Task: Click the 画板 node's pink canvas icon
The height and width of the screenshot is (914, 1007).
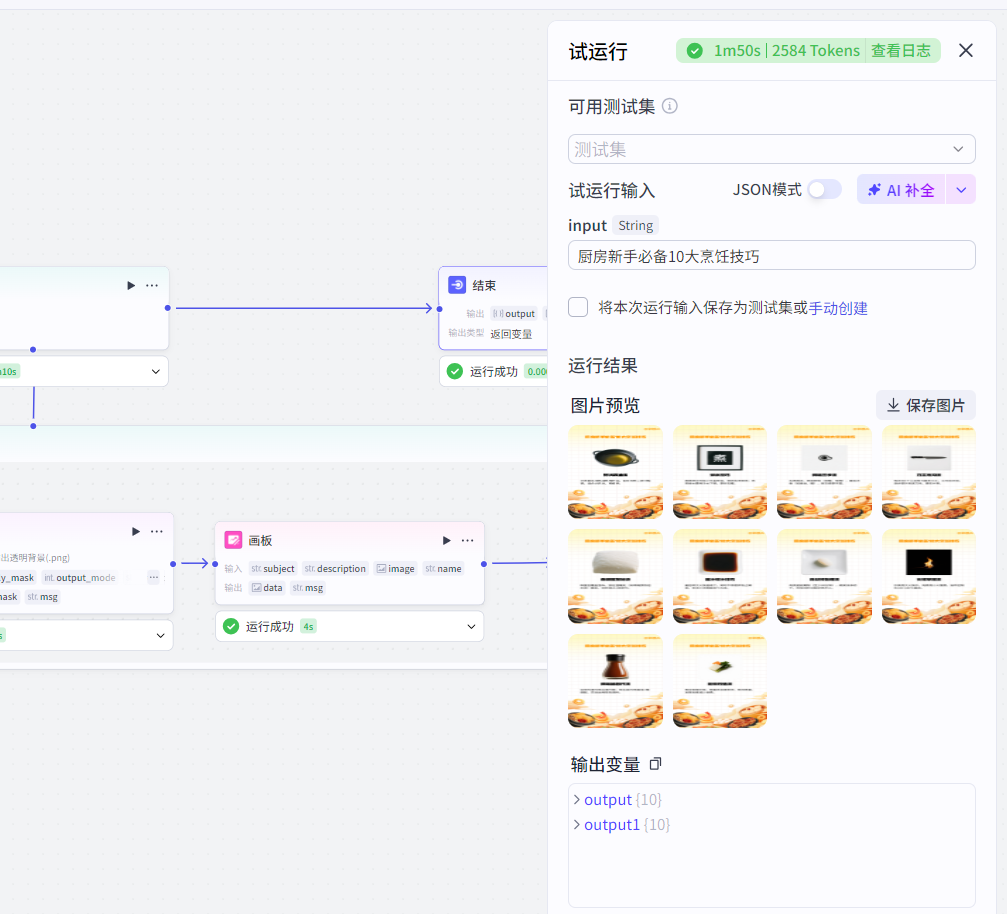Action: pyautogui.click(x=233, y=540)
